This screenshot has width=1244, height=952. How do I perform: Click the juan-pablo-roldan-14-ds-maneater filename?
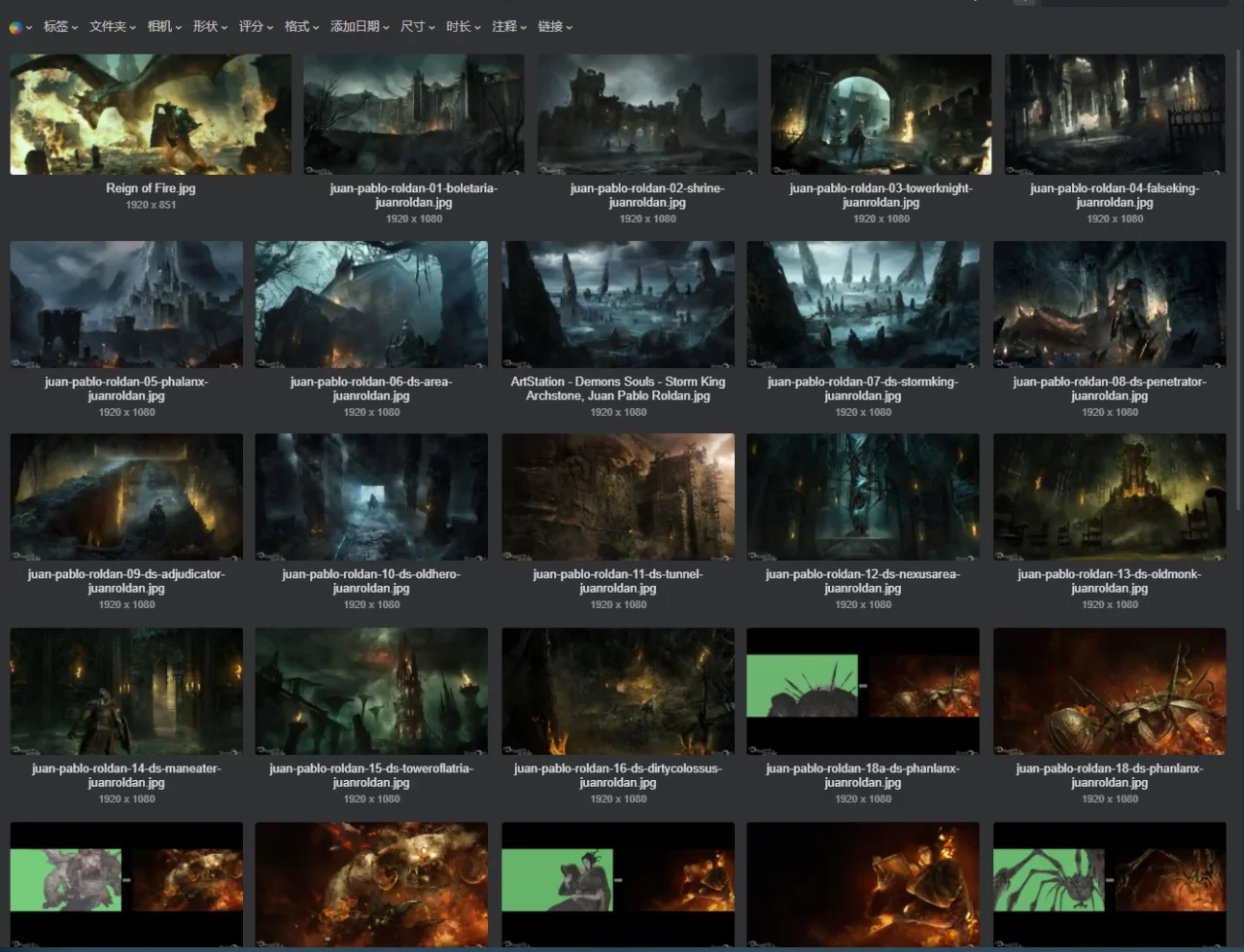pos(126,775)
